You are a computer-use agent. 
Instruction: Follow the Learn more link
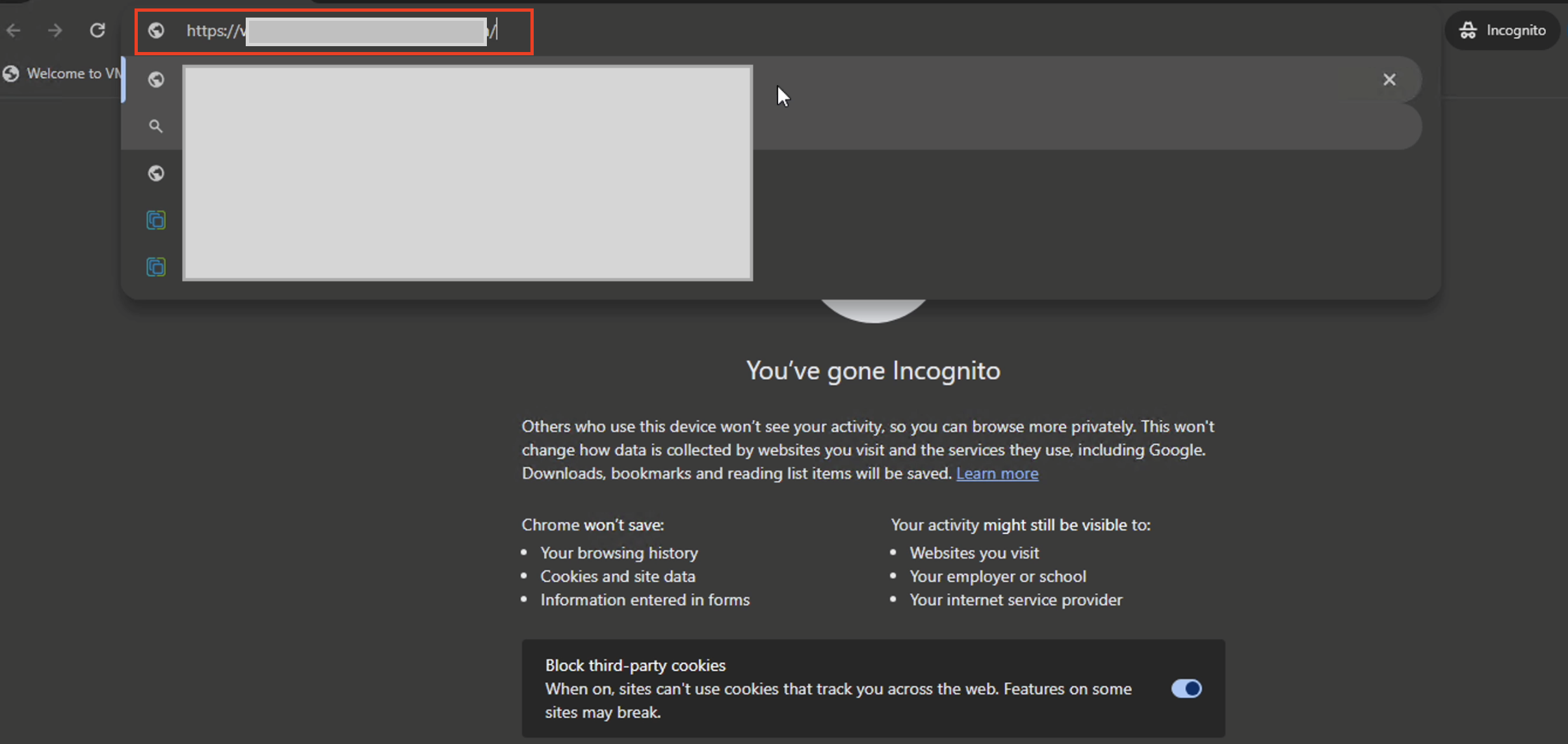click(997, 473)
